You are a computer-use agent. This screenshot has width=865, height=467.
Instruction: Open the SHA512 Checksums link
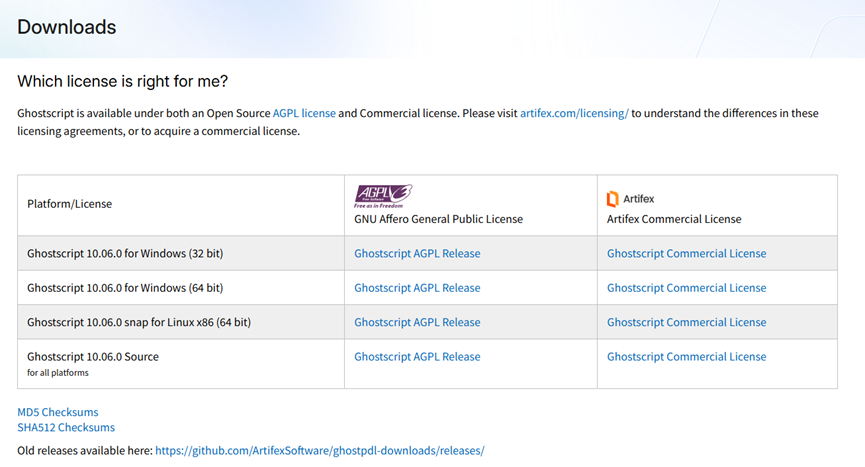click(x=66, y=427)
